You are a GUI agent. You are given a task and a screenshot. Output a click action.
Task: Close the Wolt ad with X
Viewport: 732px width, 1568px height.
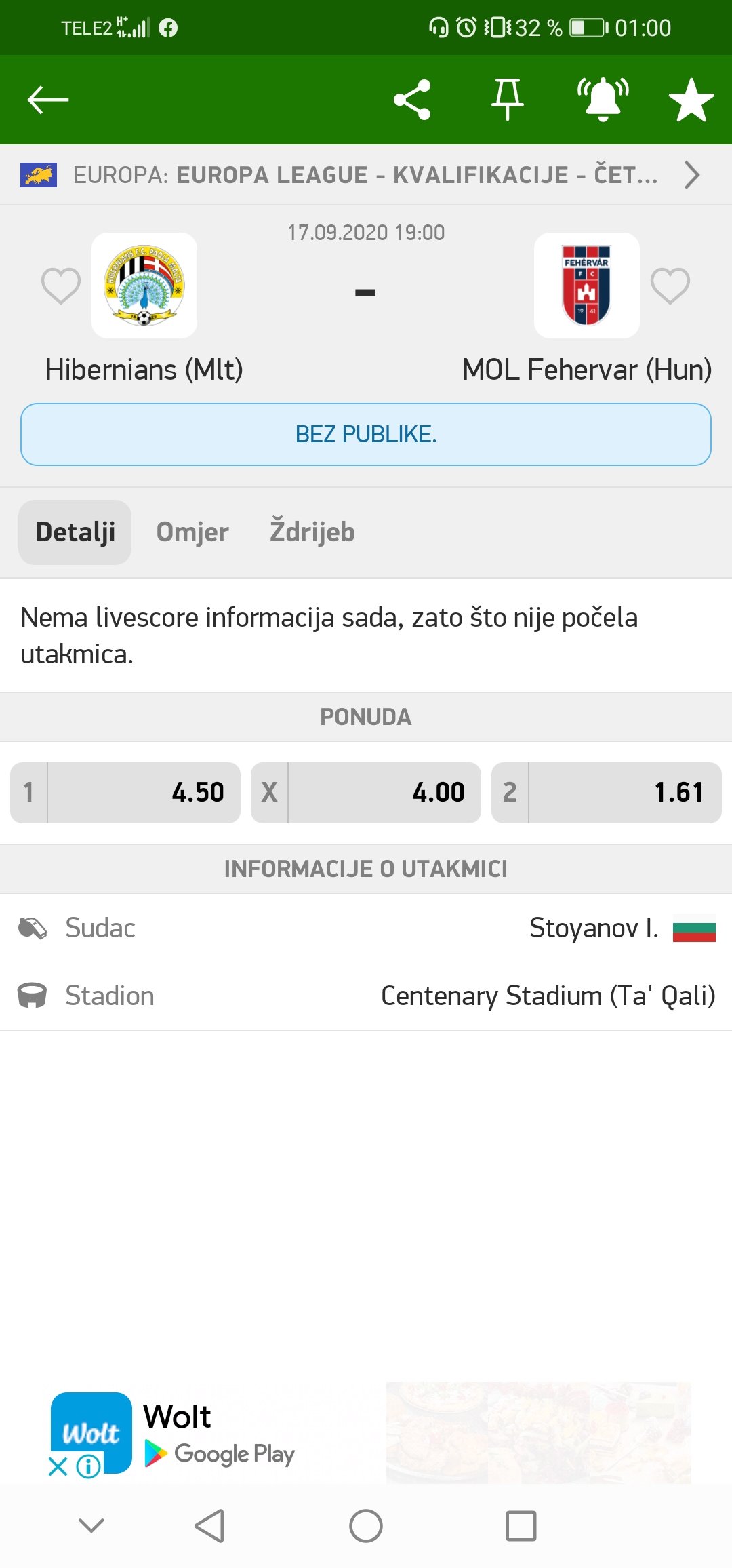point(58,1467)
